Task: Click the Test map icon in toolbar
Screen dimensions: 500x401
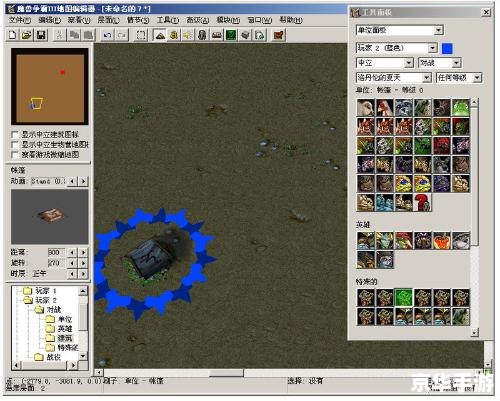Action: (279, 35)
